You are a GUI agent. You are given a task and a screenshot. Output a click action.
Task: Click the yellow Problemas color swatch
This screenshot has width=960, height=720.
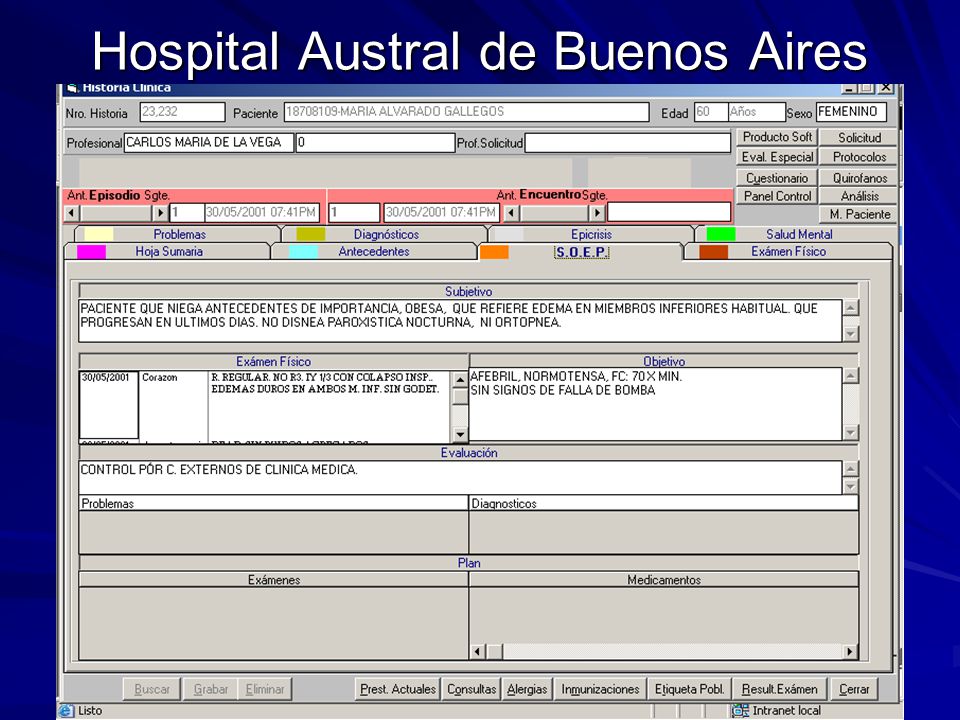pos(99,234)
